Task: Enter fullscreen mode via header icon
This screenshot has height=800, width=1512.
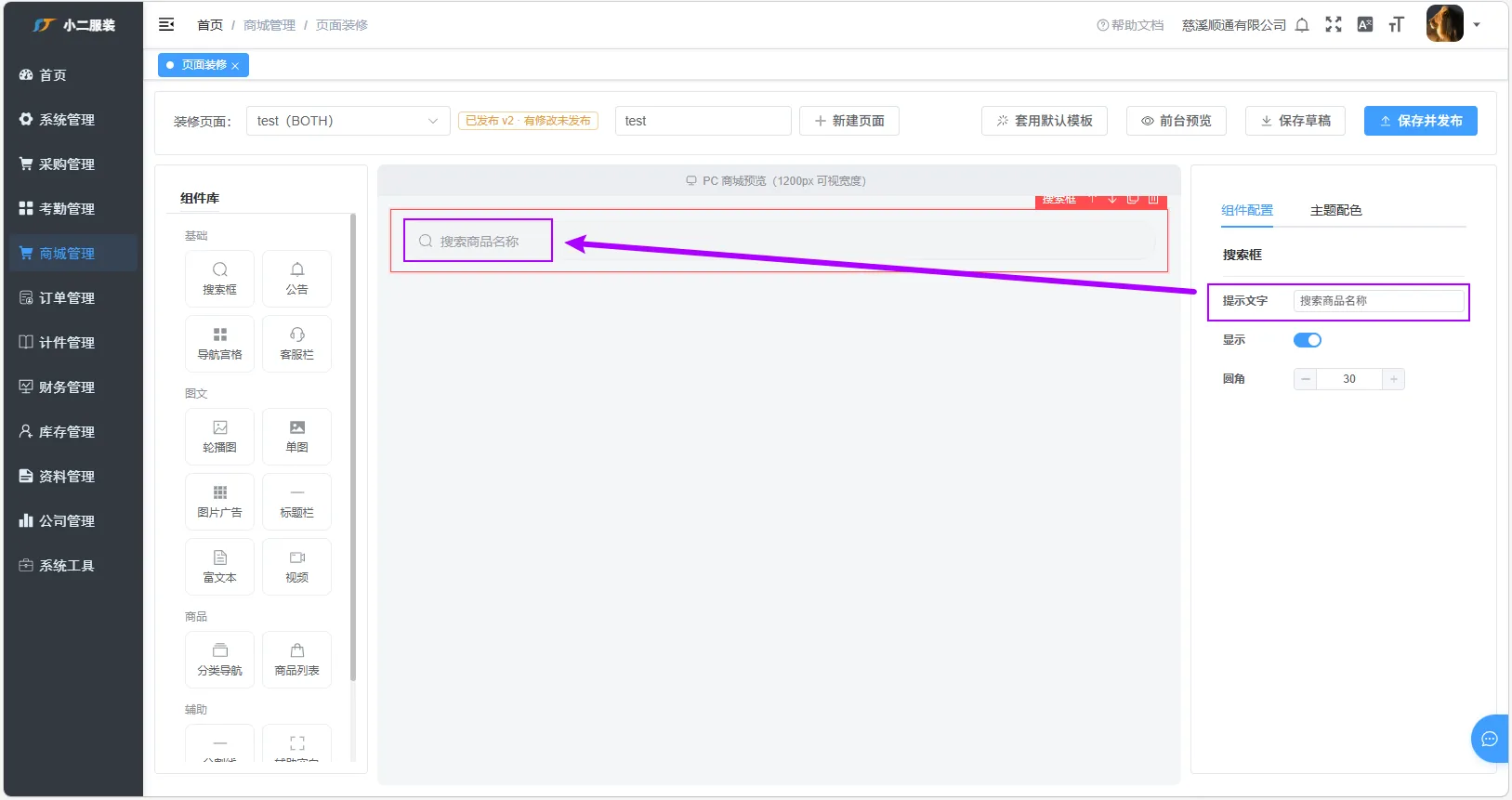Action: 1334,25
